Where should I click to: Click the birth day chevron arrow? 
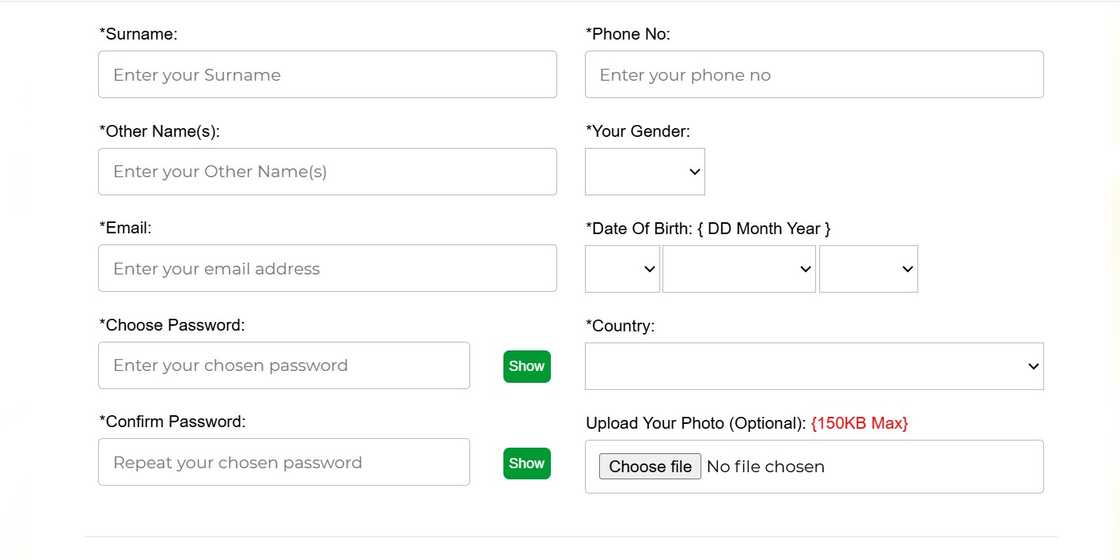[650, 270]
